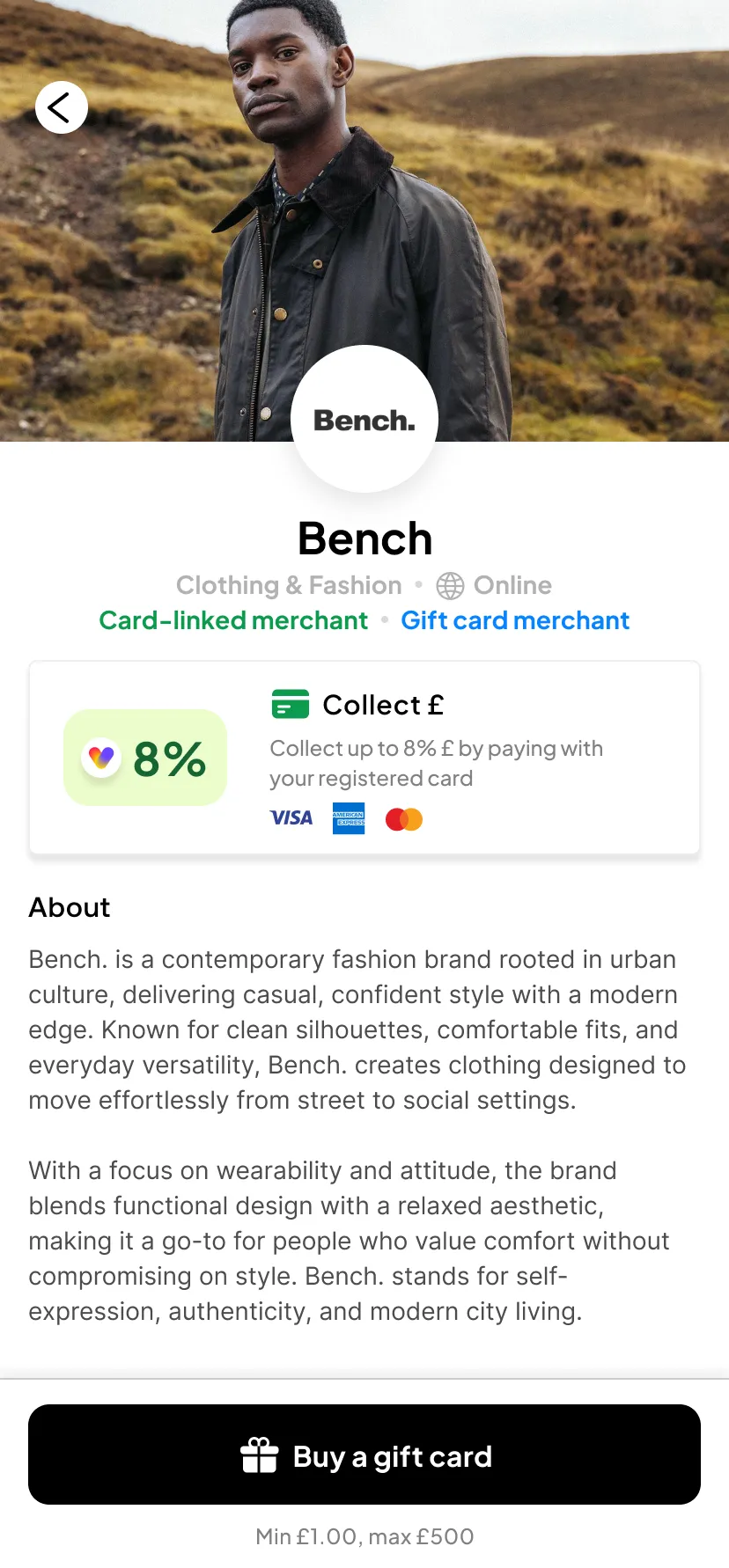The image size is (729, 1568).
Task: Click the Clothing & Fashion category label
Action: tap(289, 585)
